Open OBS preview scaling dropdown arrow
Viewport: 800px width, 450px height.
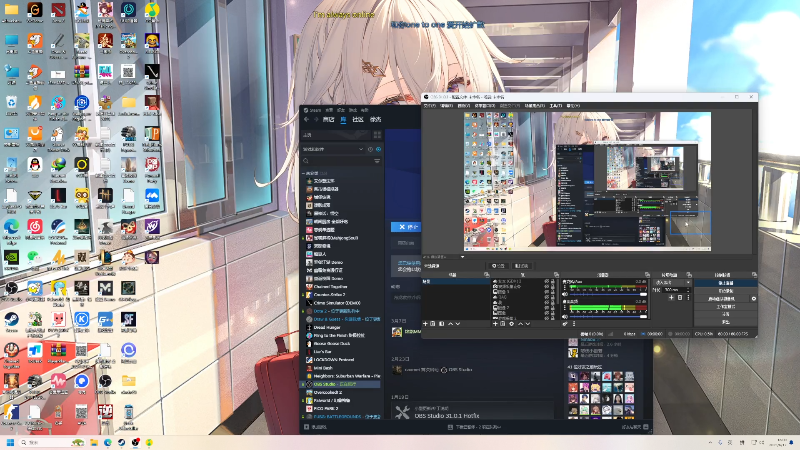pyautogui.click(x=462, y=257)
